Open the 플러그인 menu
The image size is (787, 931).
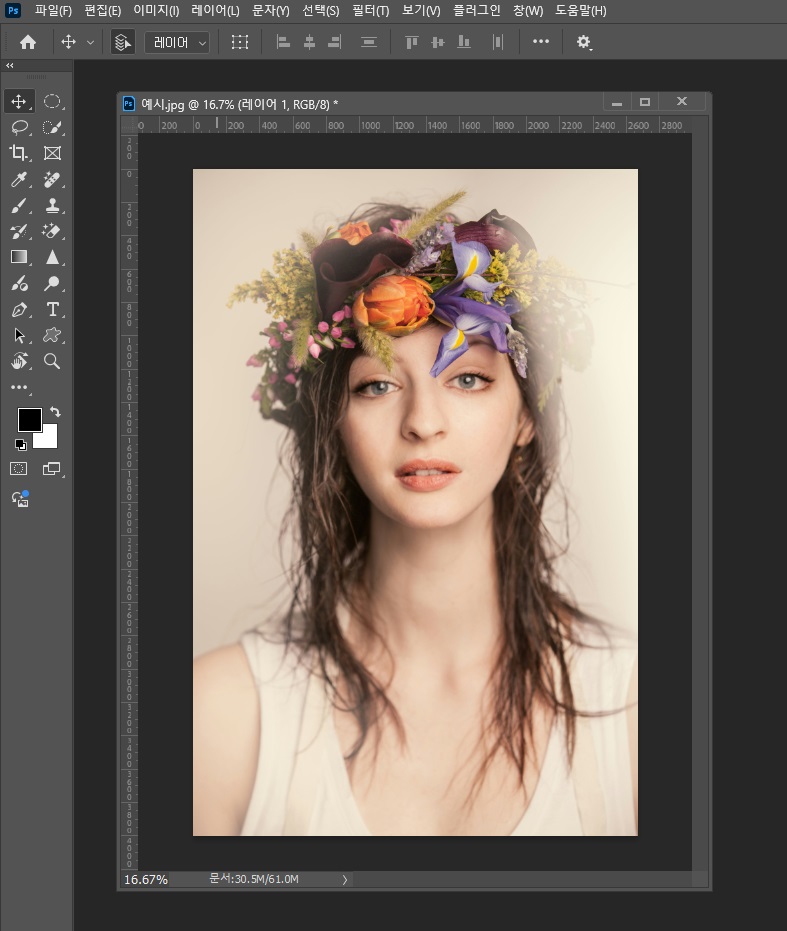[x=476, y=11]
